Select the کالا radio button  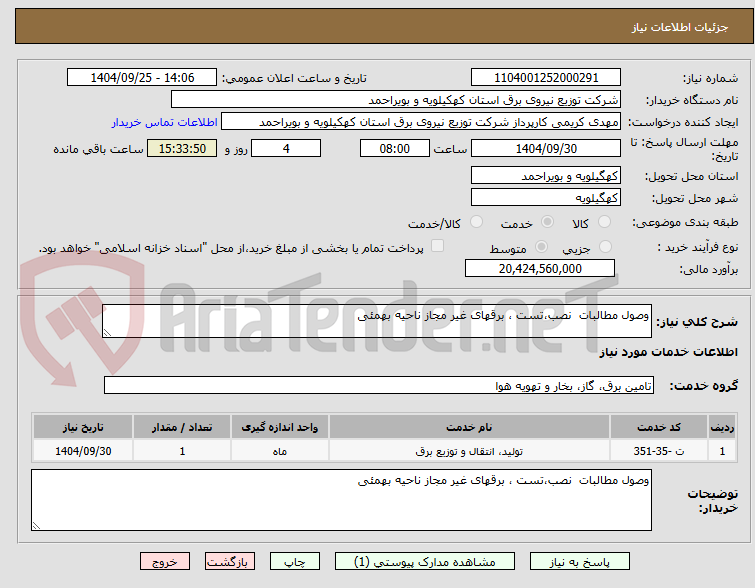pyautogui.click(x=604, y=222)
